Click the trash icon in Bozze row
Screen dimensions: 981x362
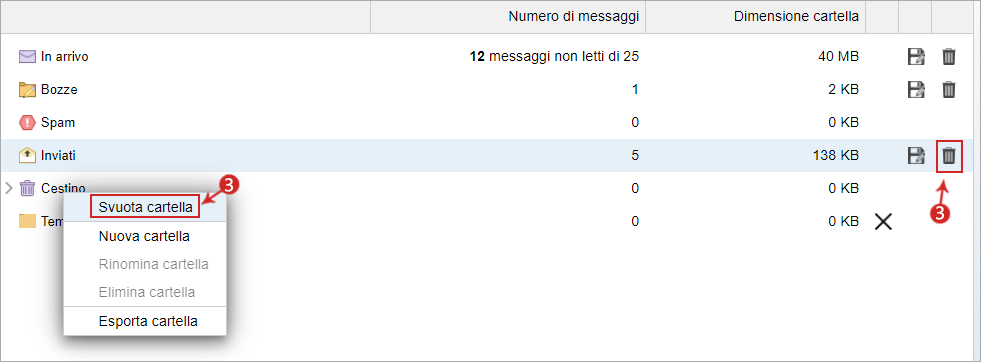(948, 89)
